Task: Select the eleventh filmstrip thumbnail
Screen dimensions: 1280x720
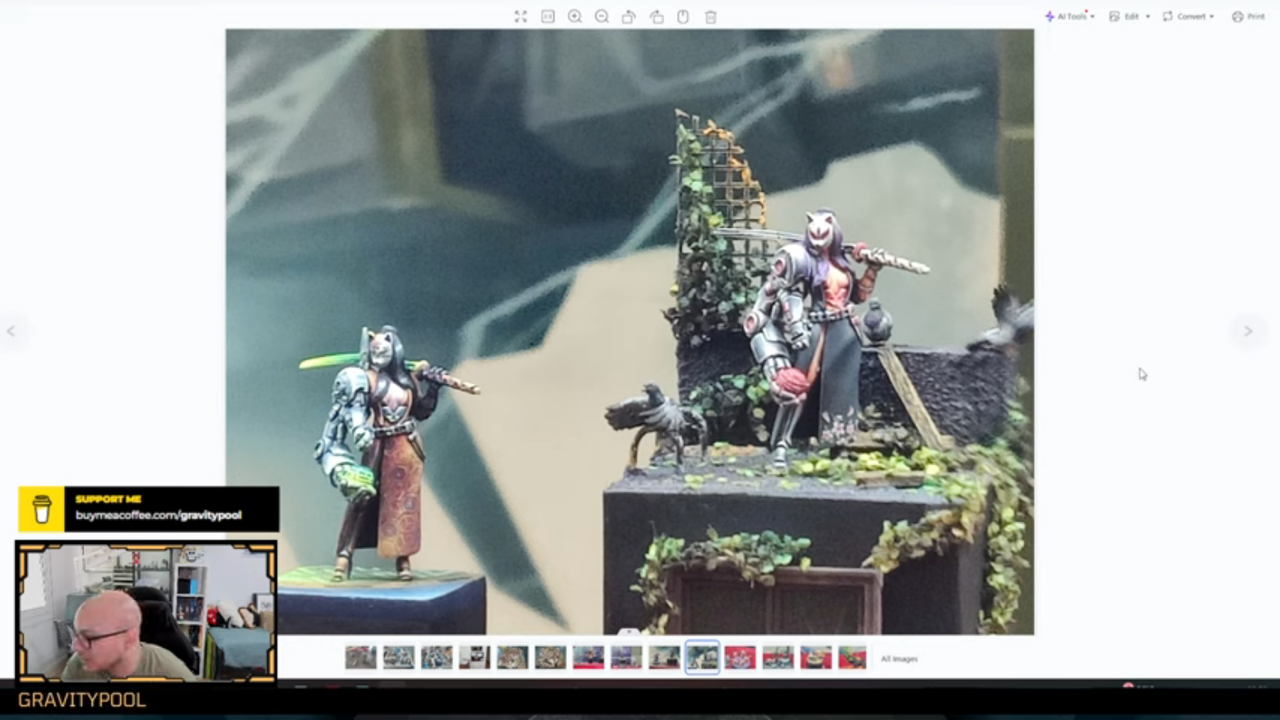Action: (740, 657)
